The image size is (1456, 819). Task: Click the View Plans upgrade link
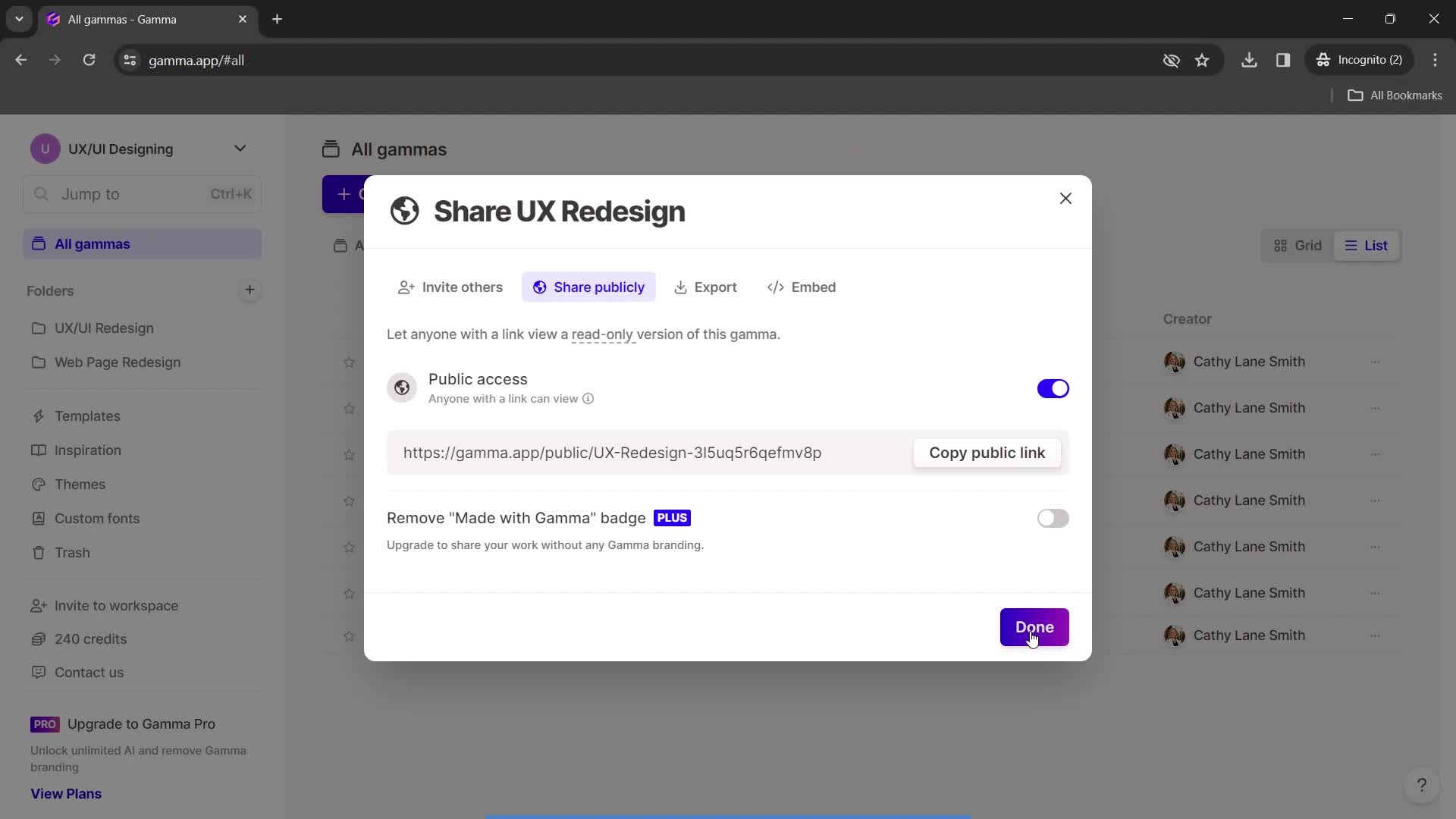[66, 793]
